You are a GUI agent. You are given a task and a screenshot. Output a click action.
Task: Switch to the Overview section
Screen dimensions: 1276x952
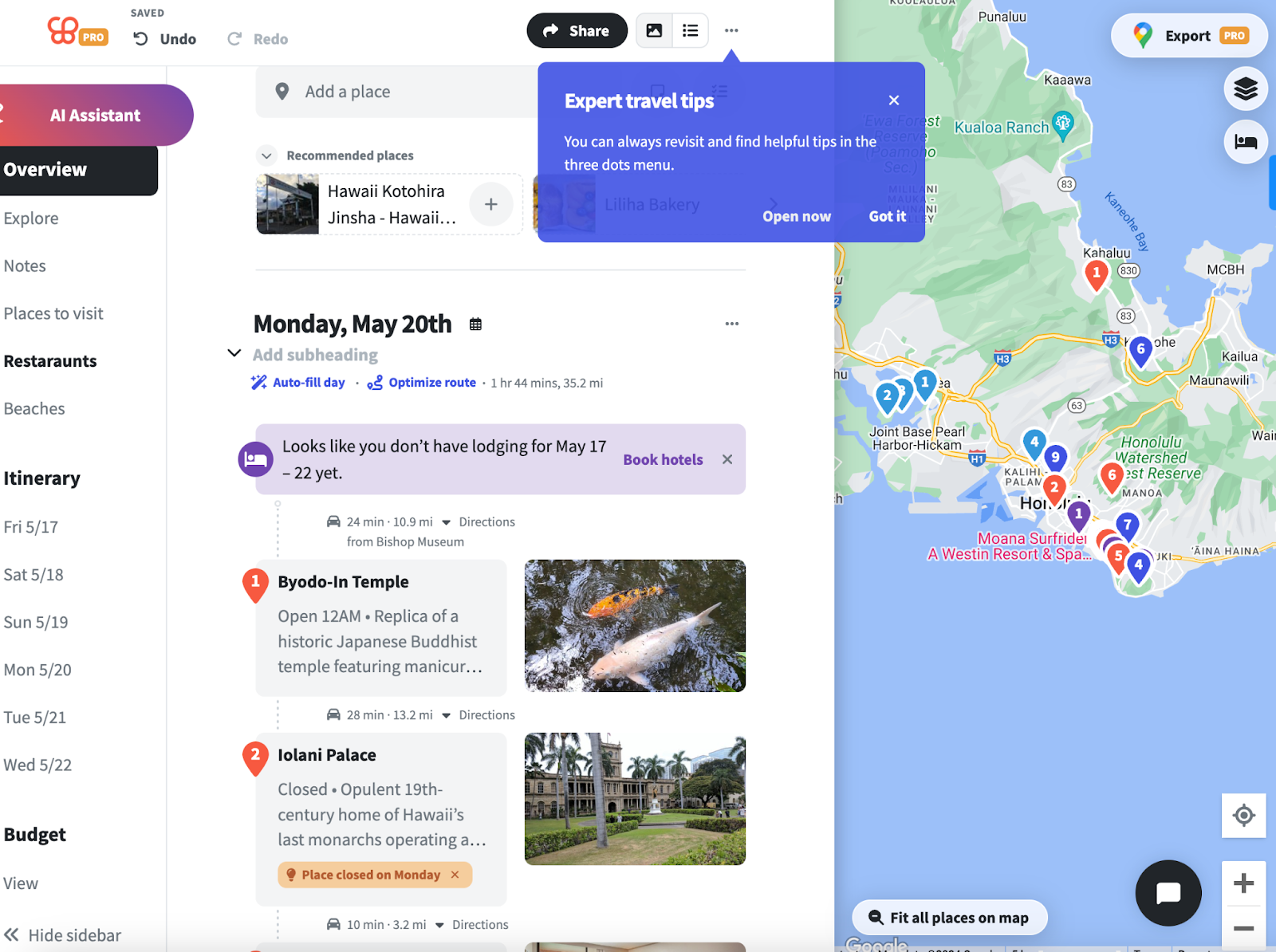tap(45, 169)
